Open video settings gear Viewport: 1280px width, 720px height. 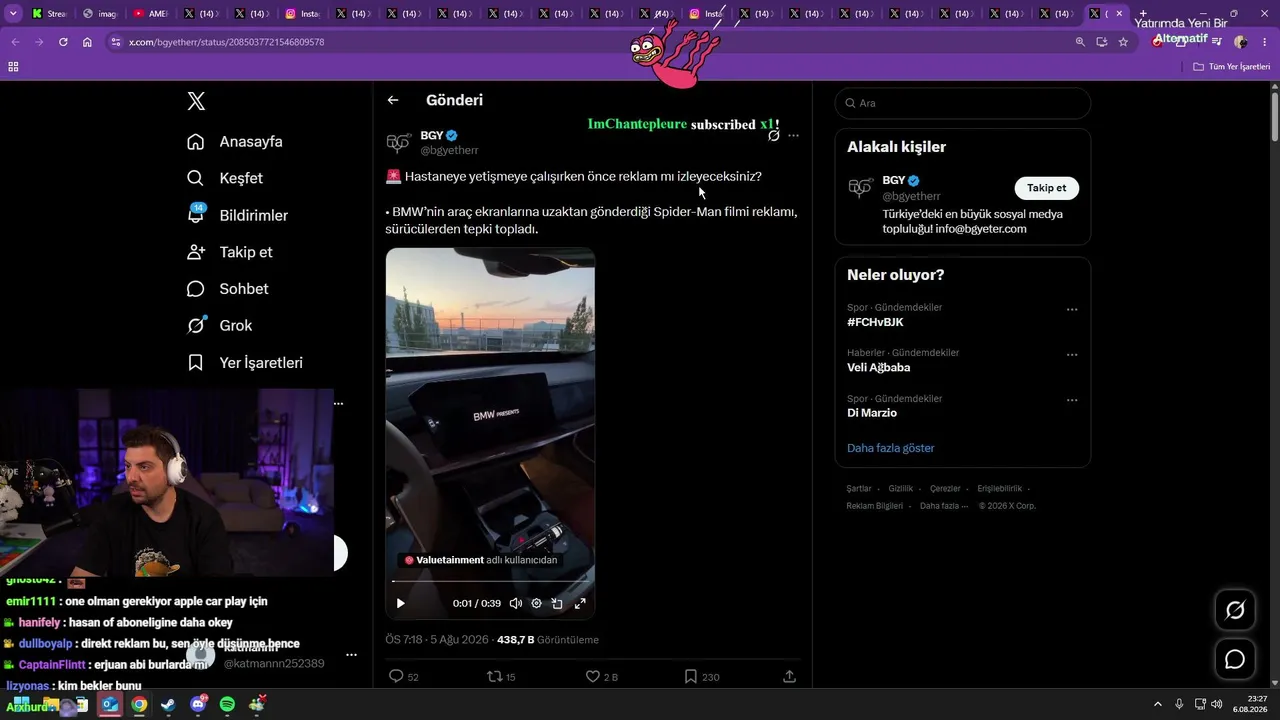pos(536,603)
